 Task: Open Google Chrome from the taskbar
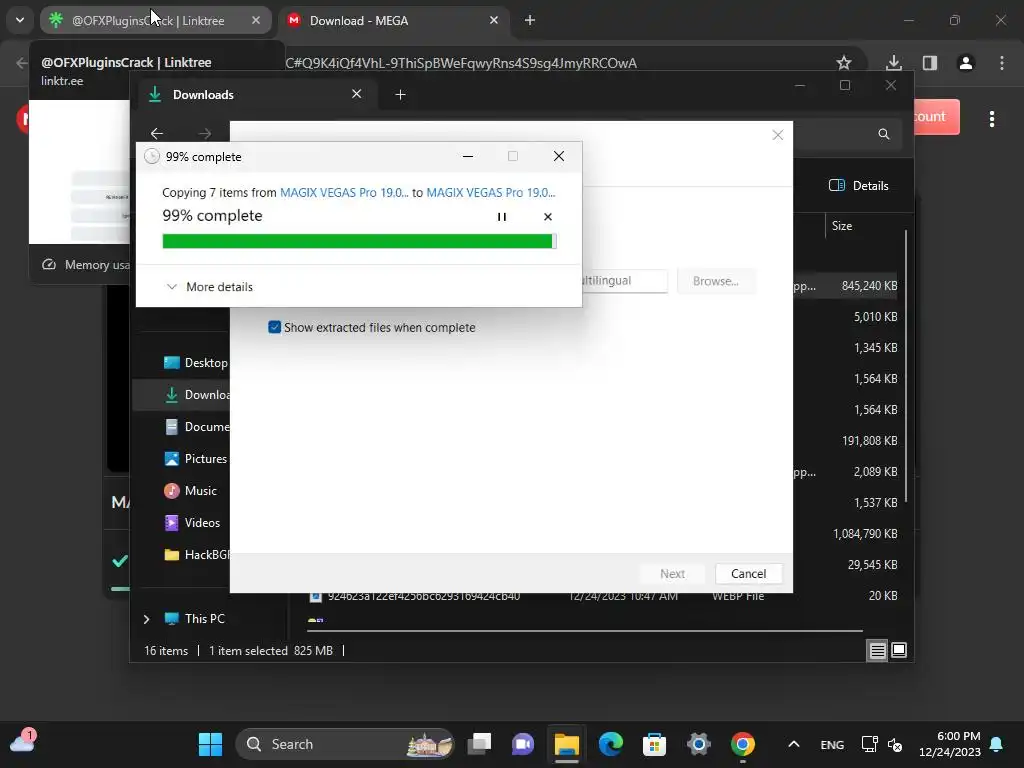point(743,744)
